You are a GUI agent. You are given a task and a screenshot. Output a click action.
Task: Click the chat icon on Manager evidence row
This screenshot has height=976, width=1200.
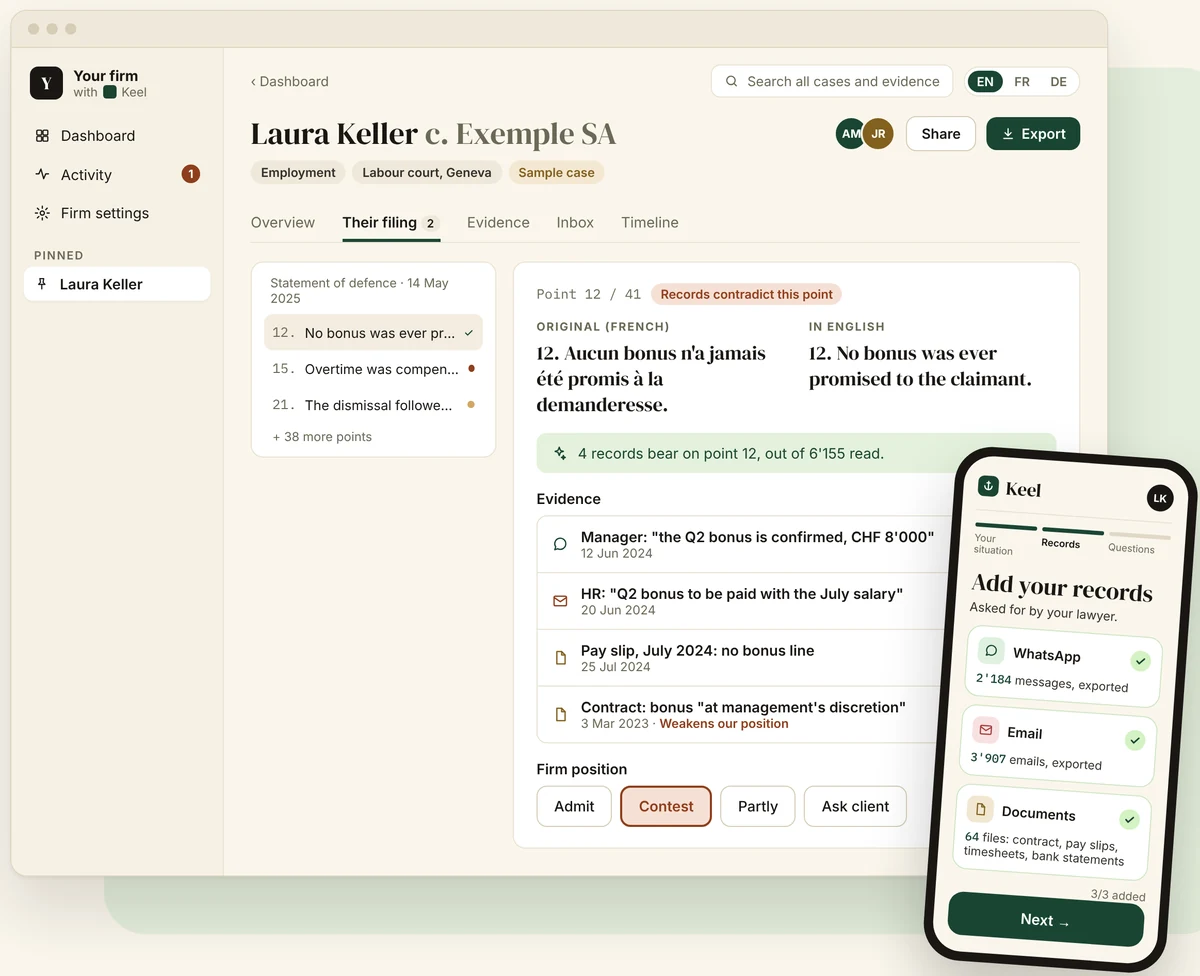pos(560,544)
